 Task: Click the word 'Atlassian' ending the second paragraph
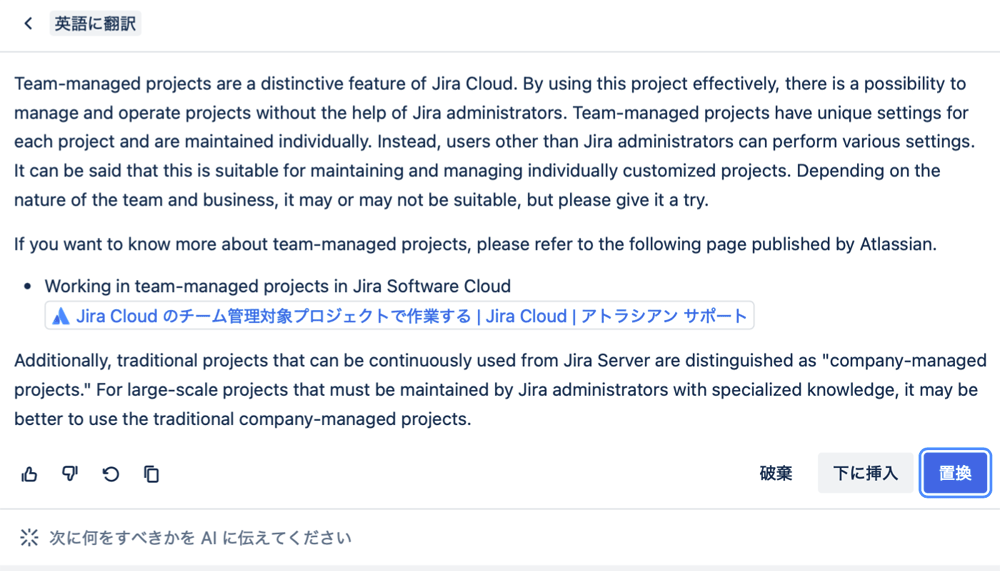(x=896, y=244)
